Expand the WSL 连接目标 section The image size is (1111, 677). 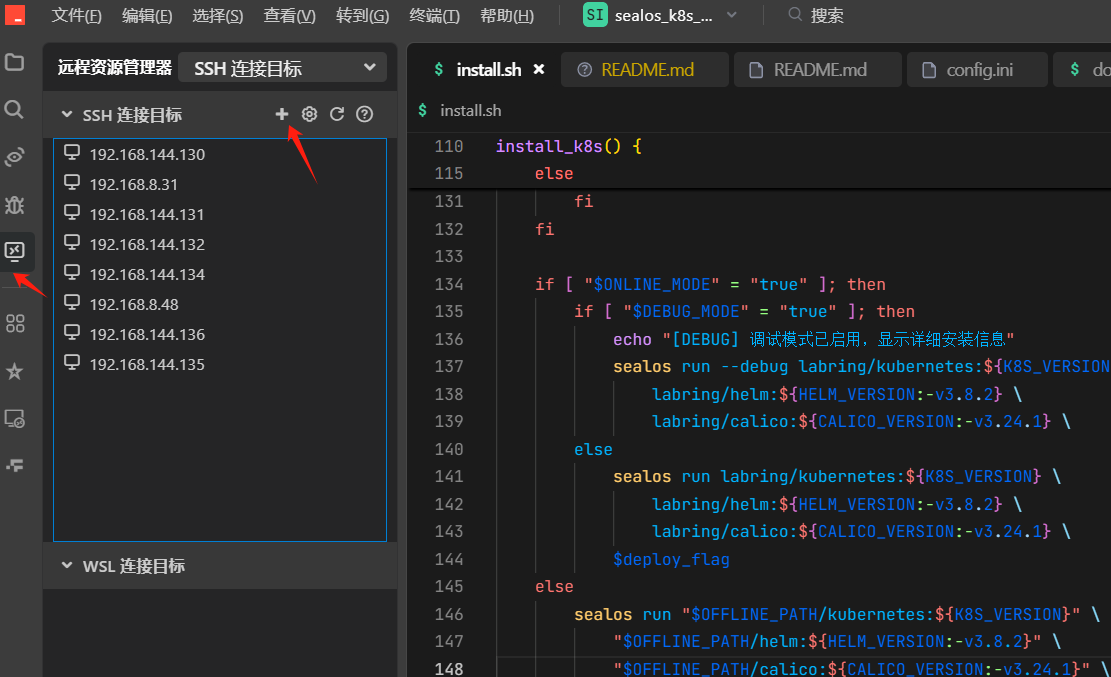66,566
